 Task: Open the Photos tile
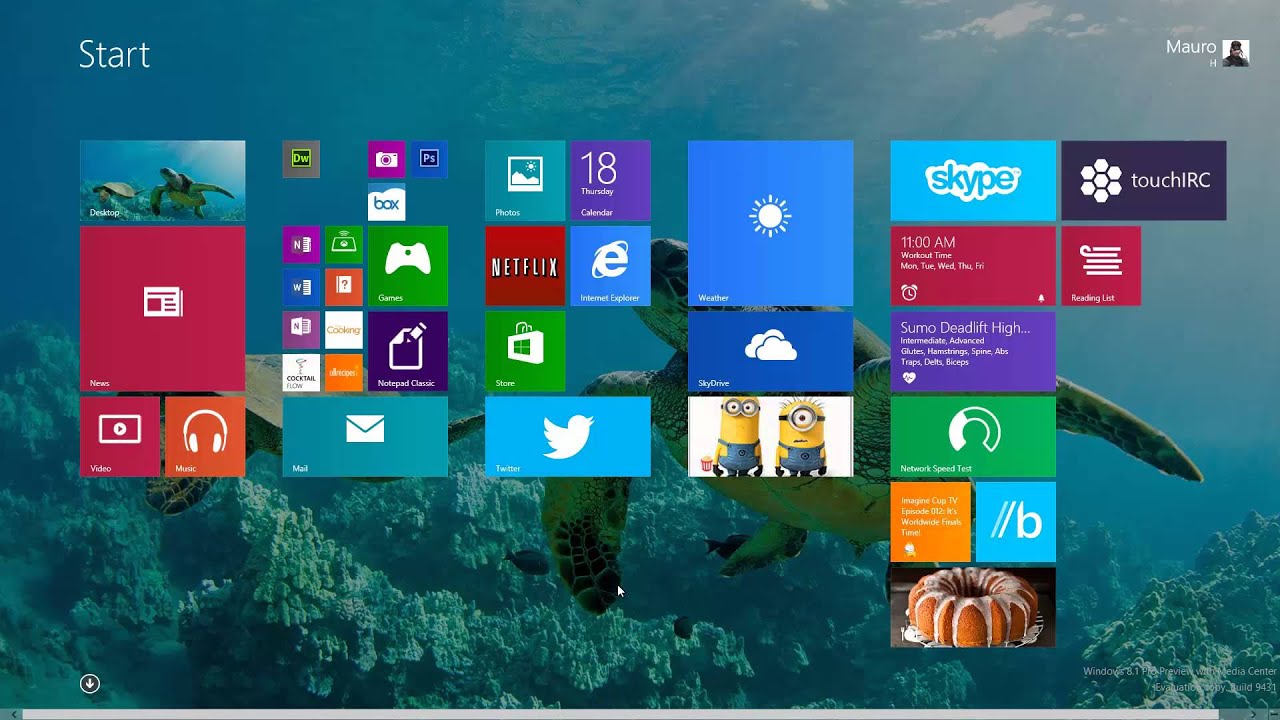(525, 180)
